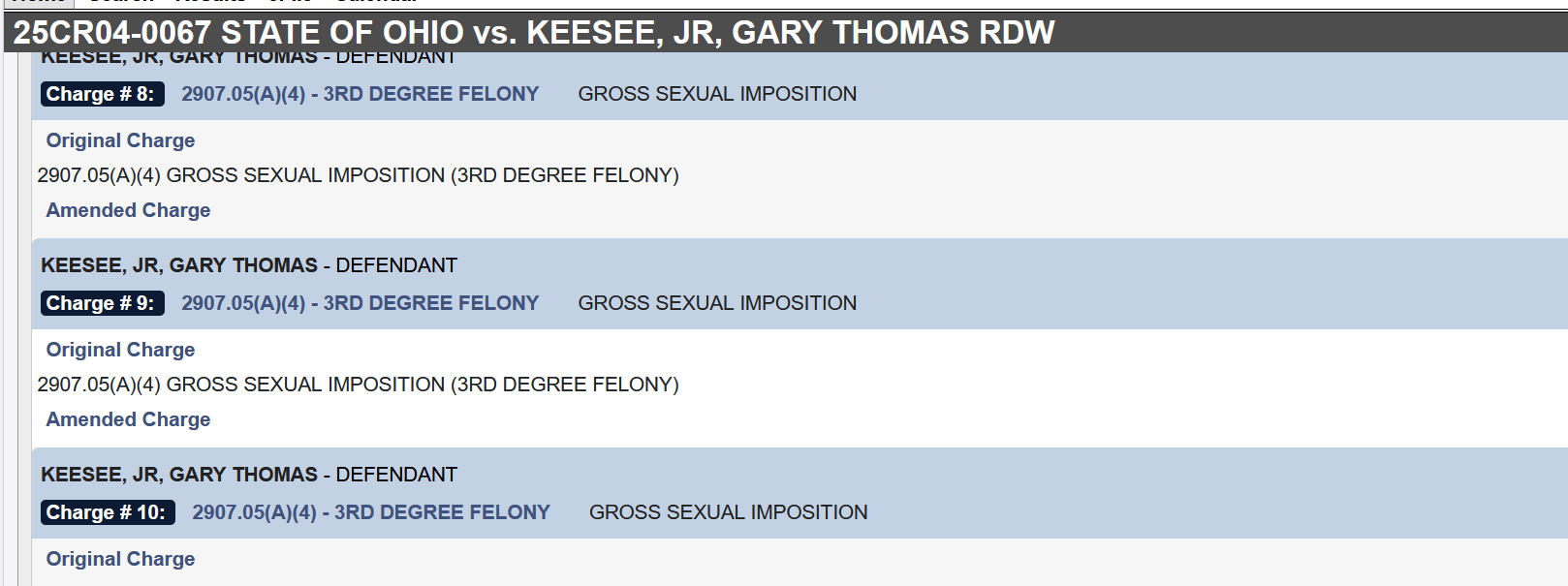This screenshot has width=1568, height=586.
Task: Open Charge 10 statute 2907.05(A)(4) felony link
Action: (371, 512)
